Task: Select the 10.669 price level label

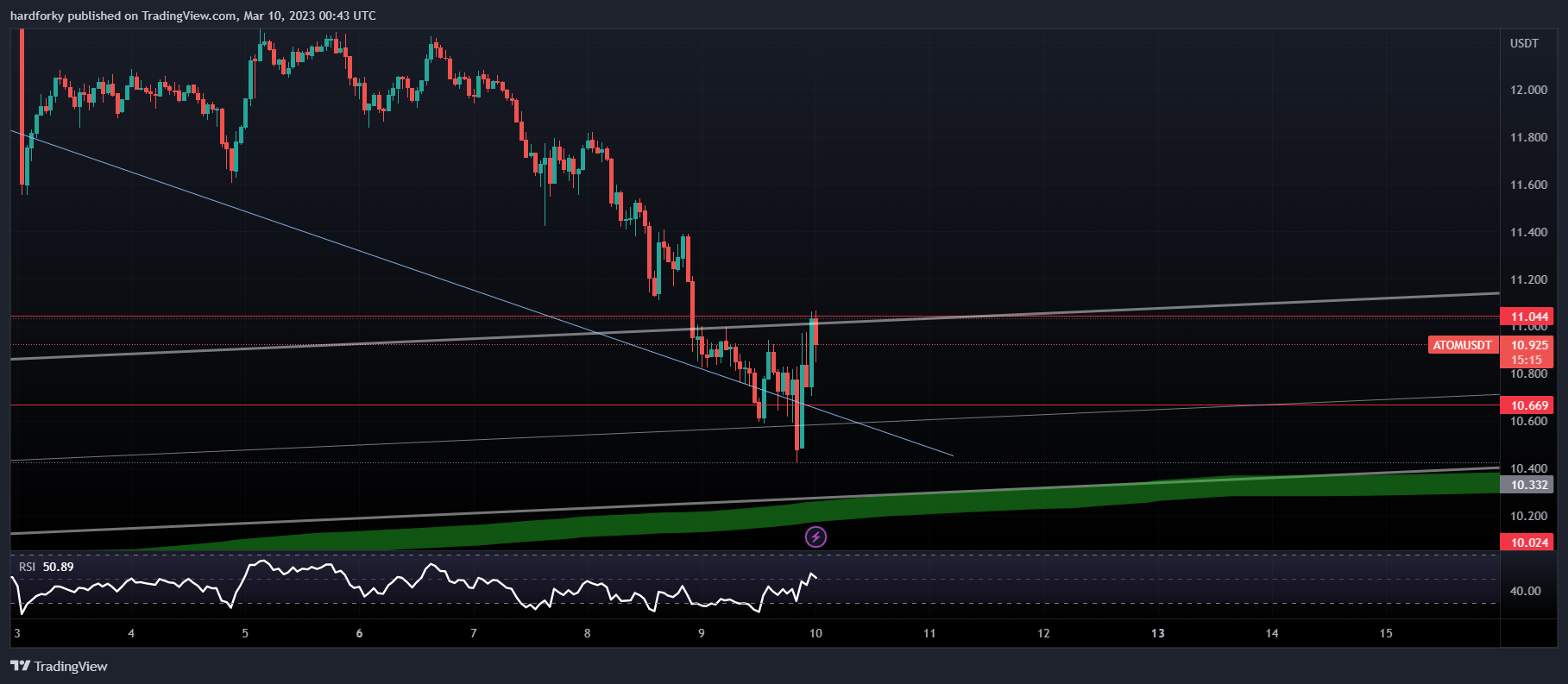Action: [1527, 405]
